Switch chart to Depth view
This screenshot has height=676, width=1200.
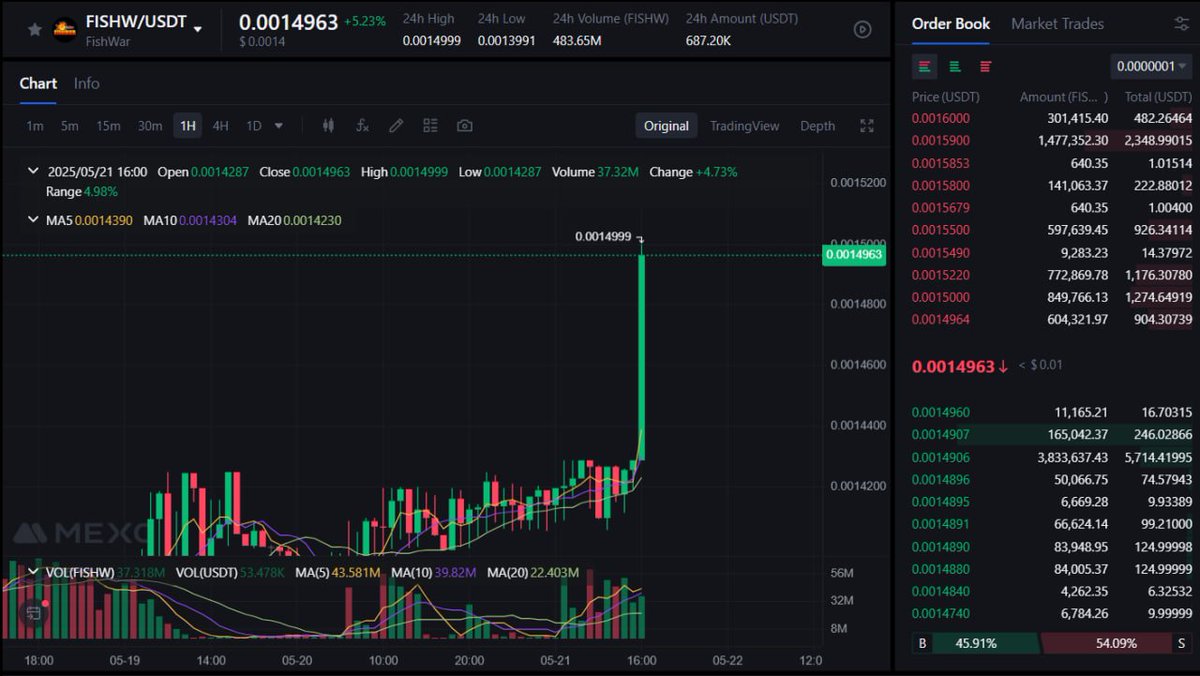click(x=817, y=125)
